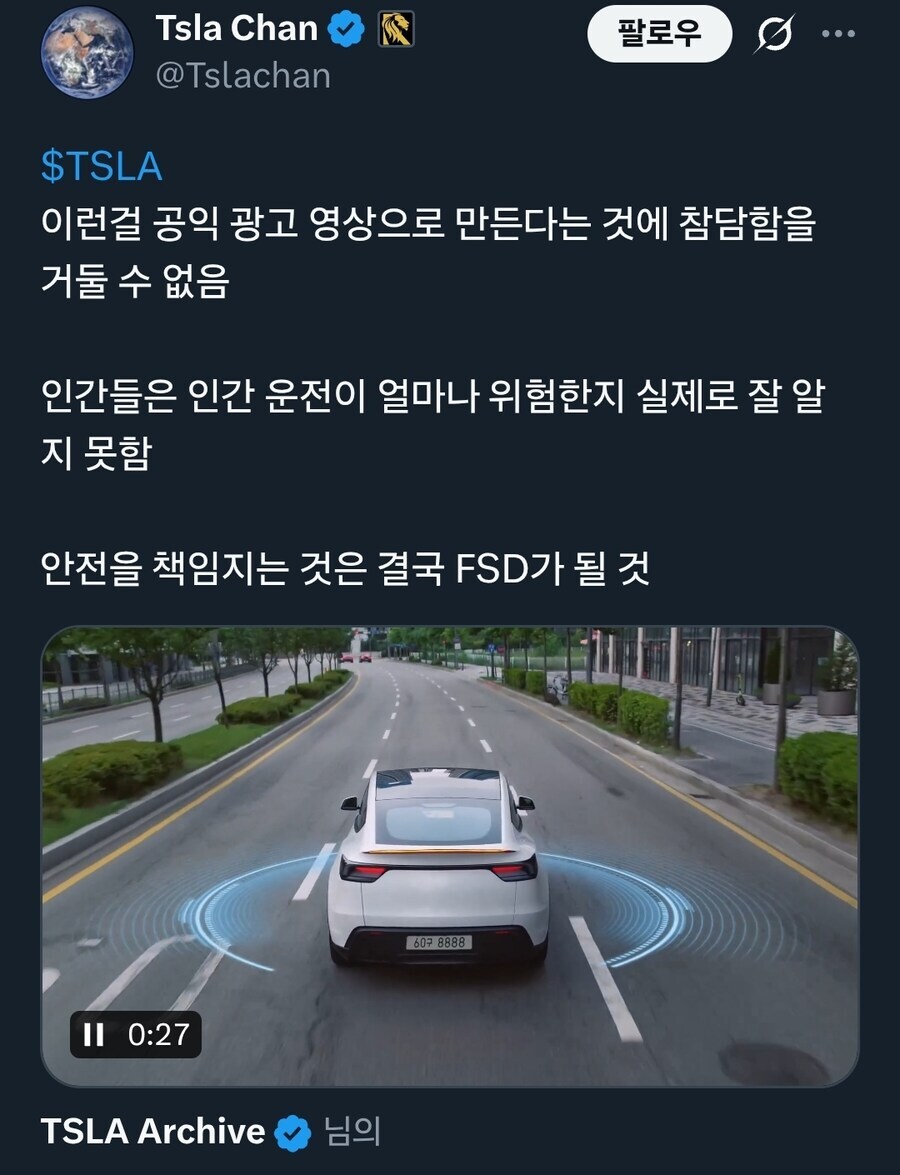
Task: Open the three-dots more options menu
Action: point(839,34)
